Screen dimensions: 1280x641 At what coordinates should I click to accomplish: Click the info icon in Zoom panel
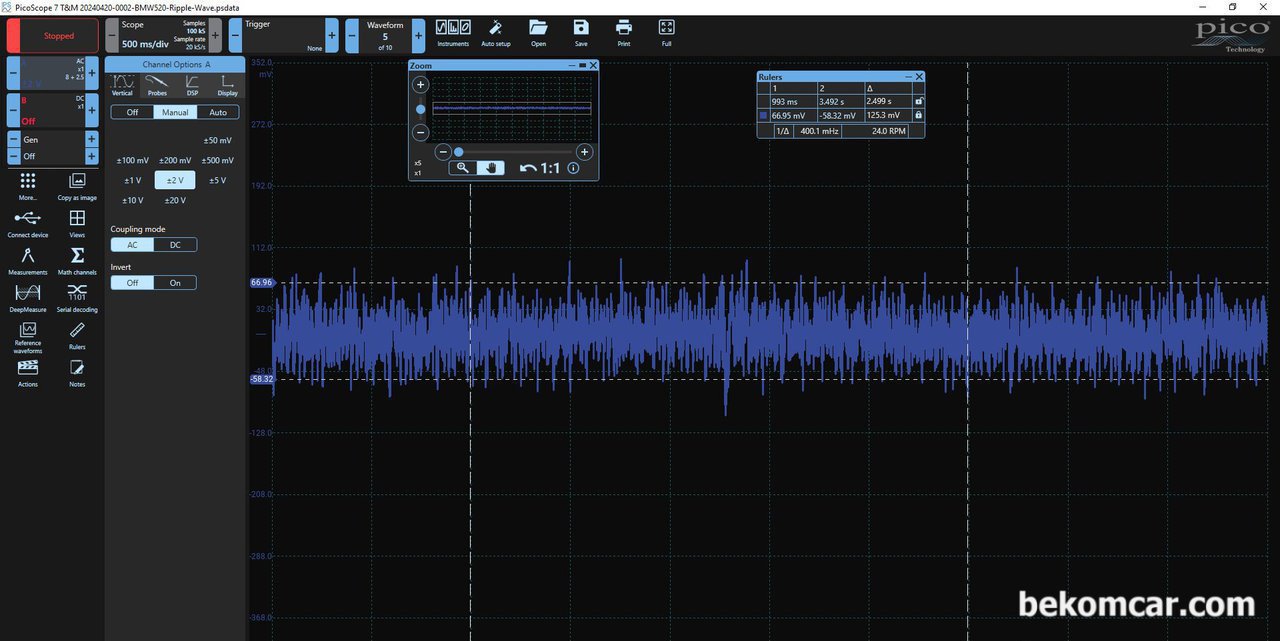tap(573, 168)
